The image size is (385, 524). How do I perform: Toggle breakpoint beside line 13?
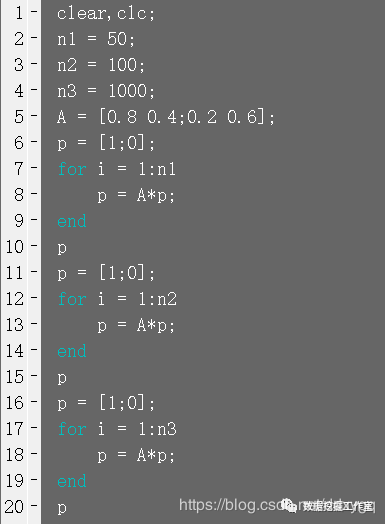coord(34,323)
